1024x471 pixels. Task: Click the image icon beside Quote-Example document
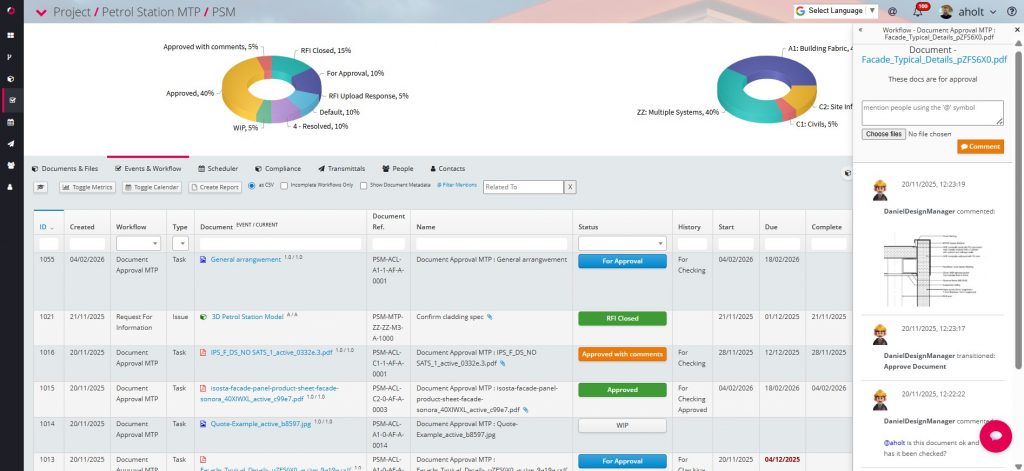[203, 424]
